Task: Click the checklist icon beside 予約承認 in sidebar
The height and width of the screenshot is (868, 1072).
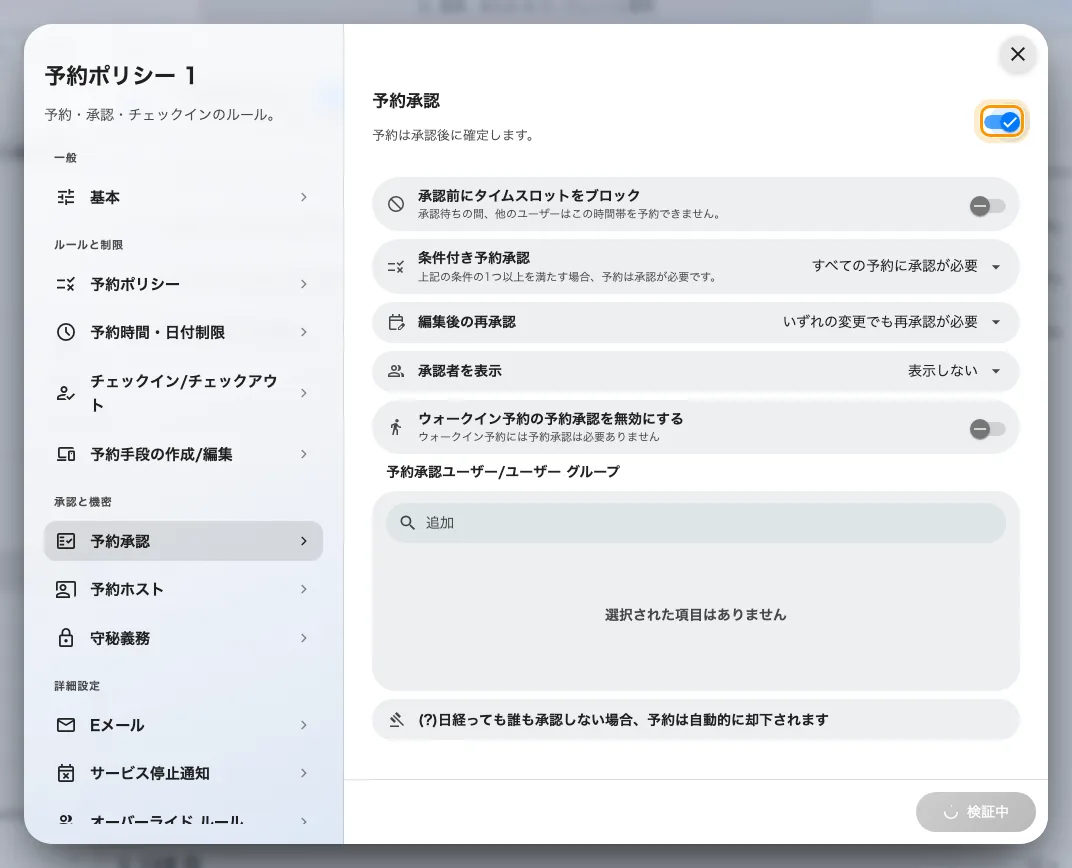Action: 66,541
